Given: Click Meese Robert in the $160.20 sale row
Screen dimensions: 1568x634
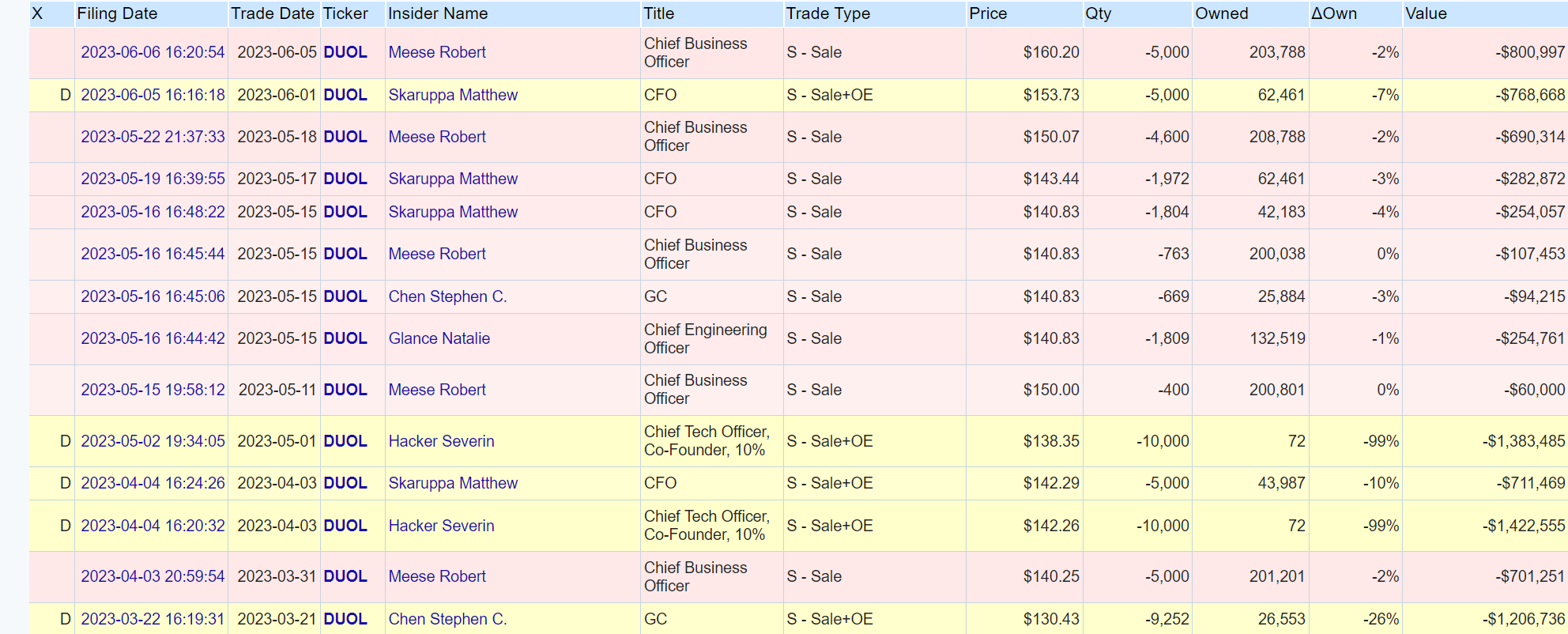Looking at the screenshot, I should pyautogui.click(x=437, y=52).
